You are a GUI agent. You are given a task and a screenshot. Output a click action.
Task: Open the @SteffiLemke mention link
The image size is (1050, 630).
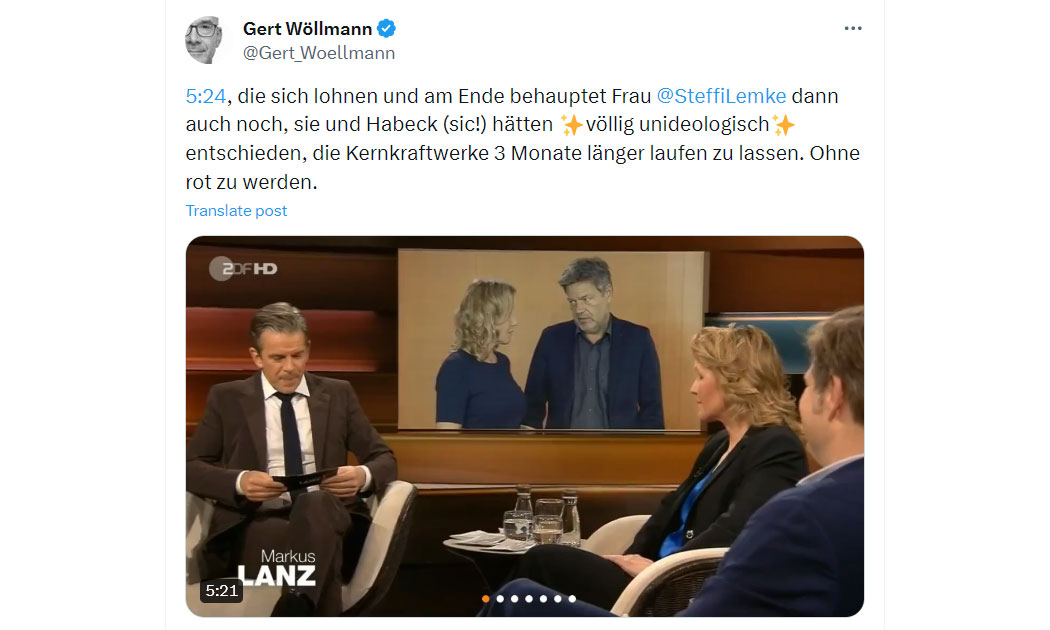pyautogui.click(x=721, y=96)
